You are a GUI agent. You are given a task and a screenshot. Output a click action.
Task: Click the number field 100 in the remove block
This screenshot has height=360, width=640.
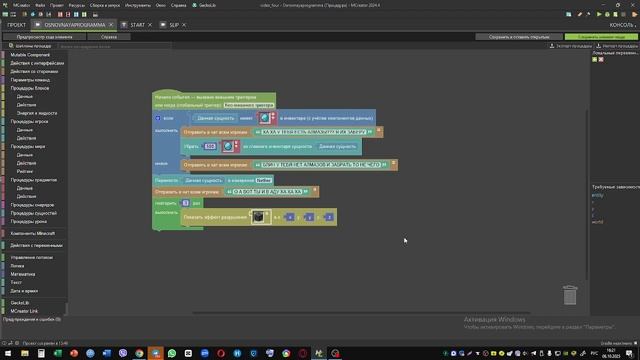coord(210,146)
